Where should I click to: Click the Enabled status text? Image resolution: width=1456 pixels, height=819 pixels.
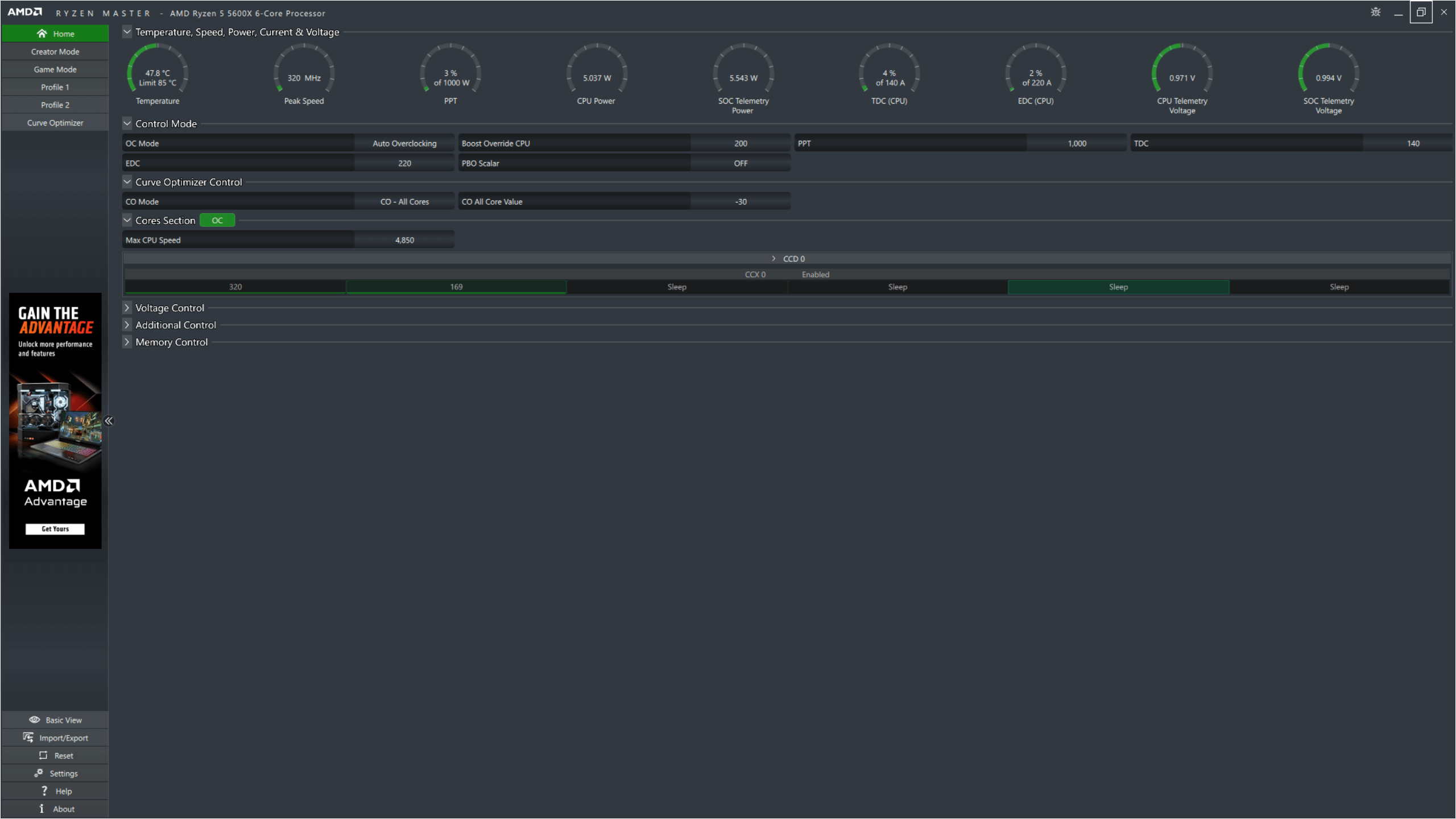(816, 275)
